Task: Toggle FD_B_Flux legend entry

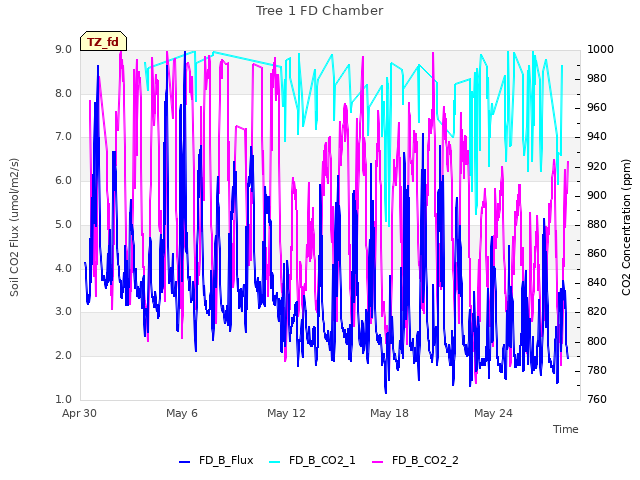Action: [216, 460]
